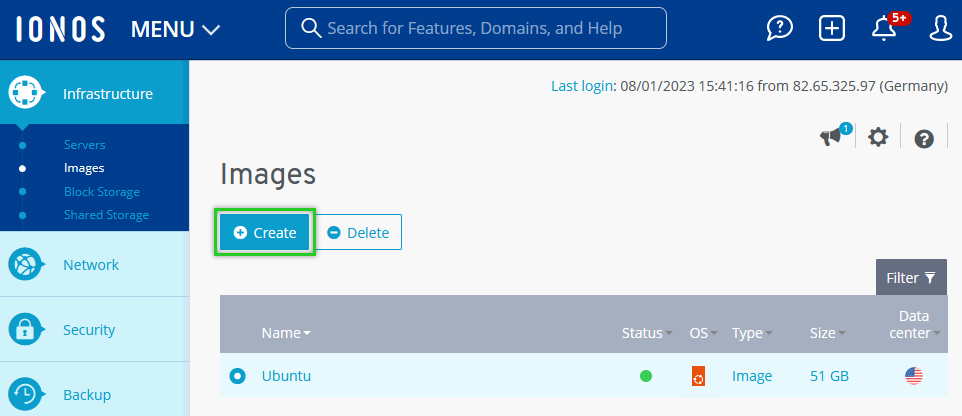
Task: Open the help chat bubble icon
Action: [780, 28]
